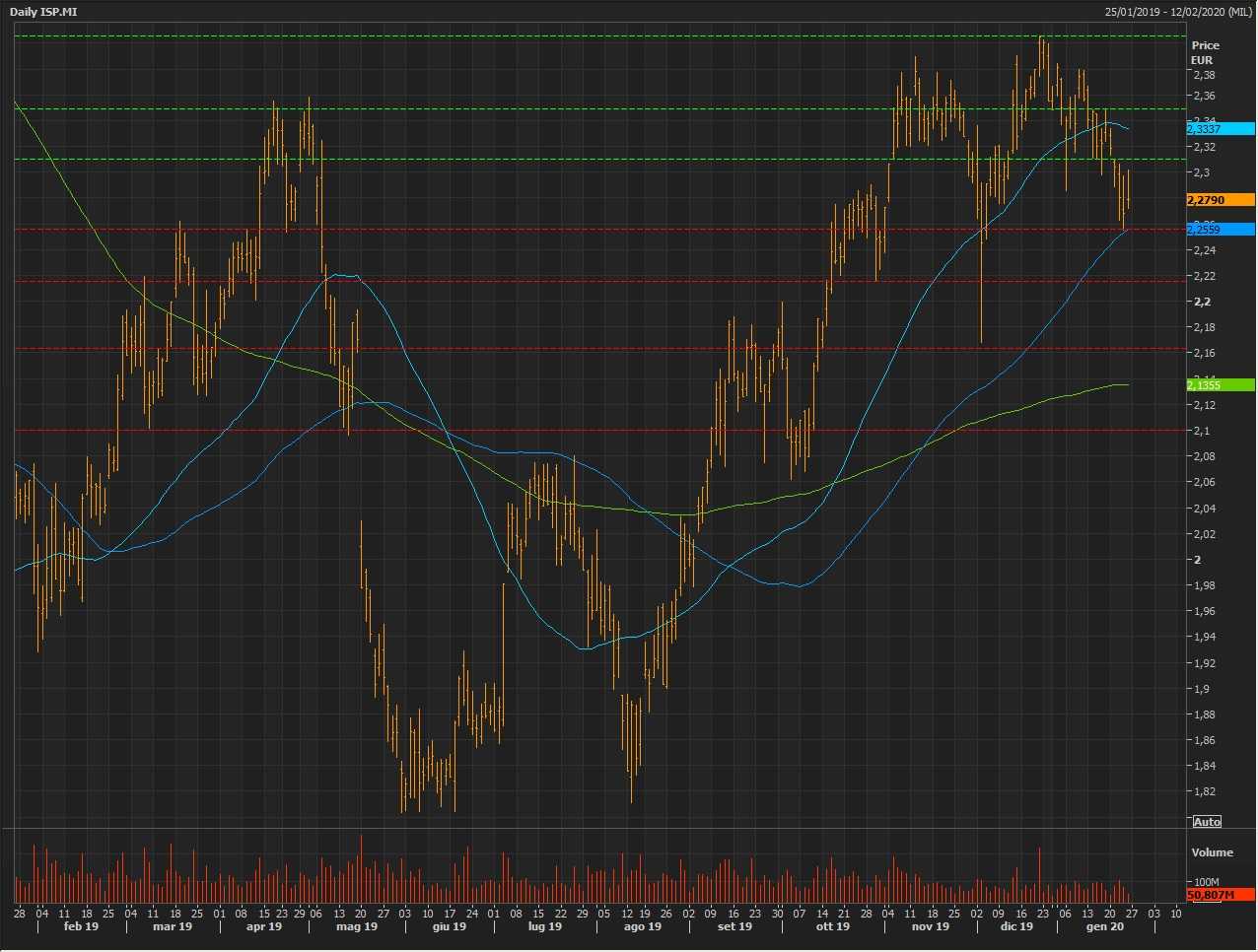Click the 2 level on price axis

(1197, 560)
